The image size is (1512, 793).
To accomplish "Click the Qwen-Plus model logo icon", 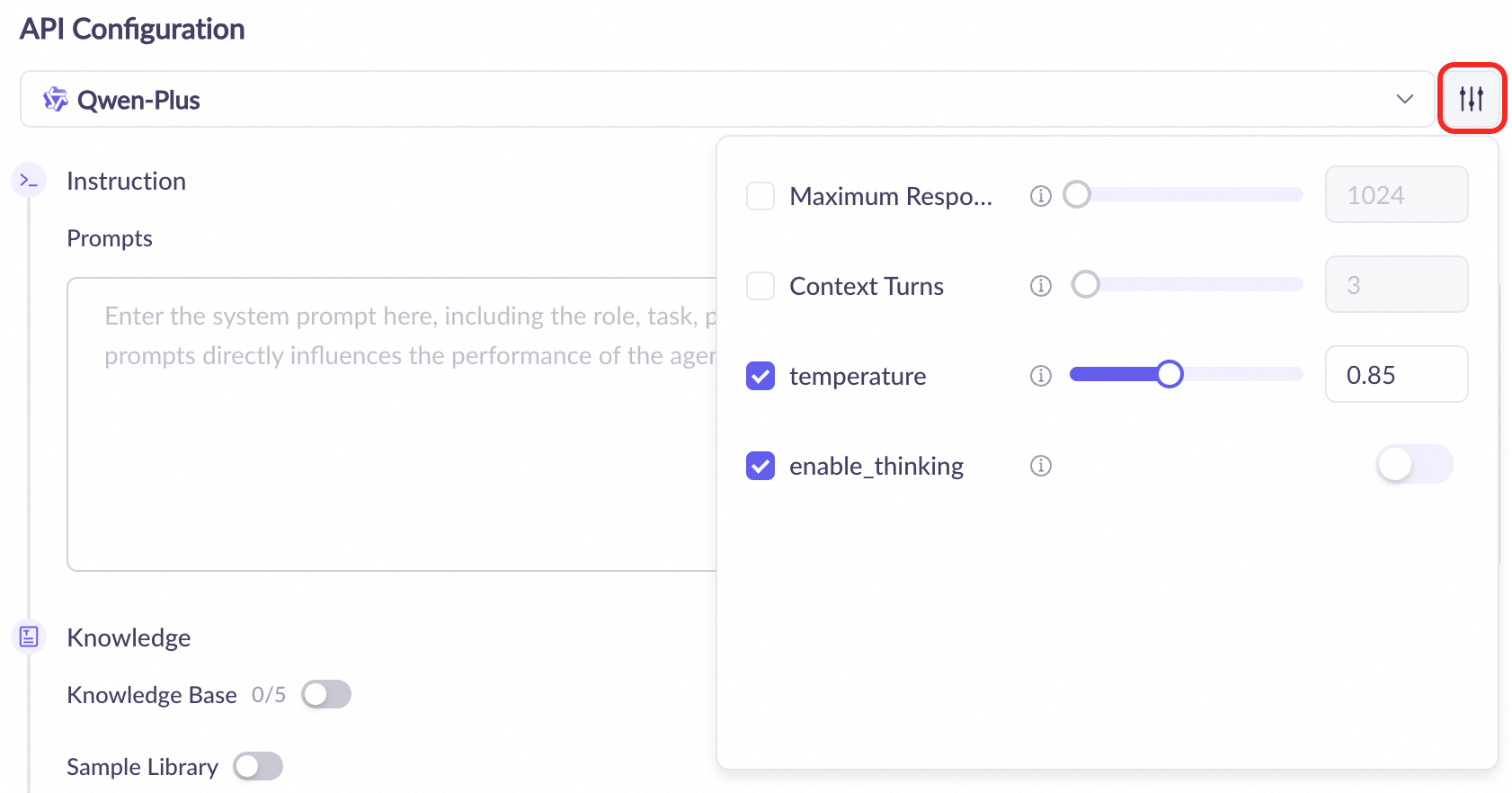I will pos(56,100).
